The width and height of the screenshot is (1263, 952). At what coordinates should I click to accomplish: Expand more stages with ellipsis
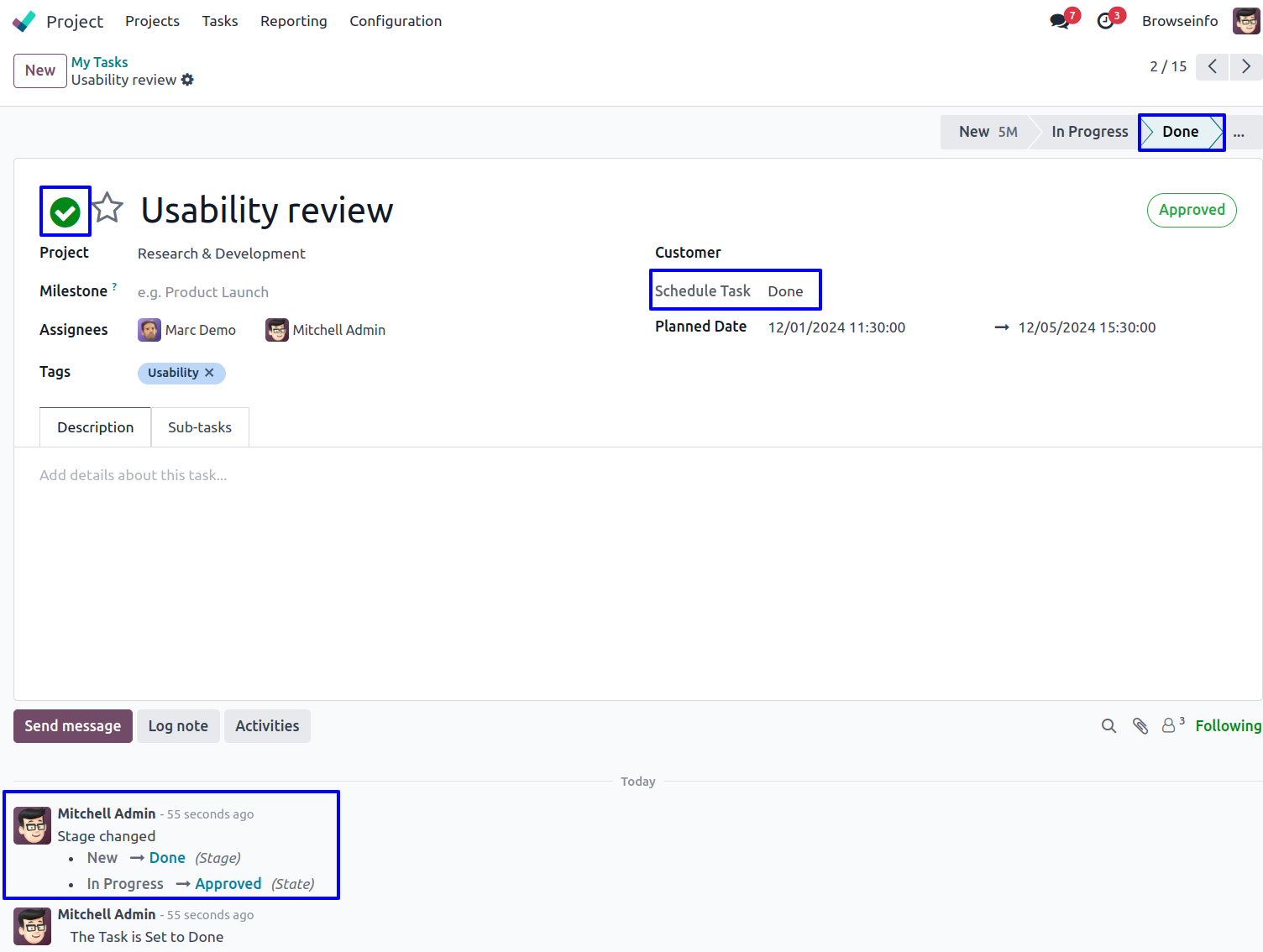(1239, 133)
